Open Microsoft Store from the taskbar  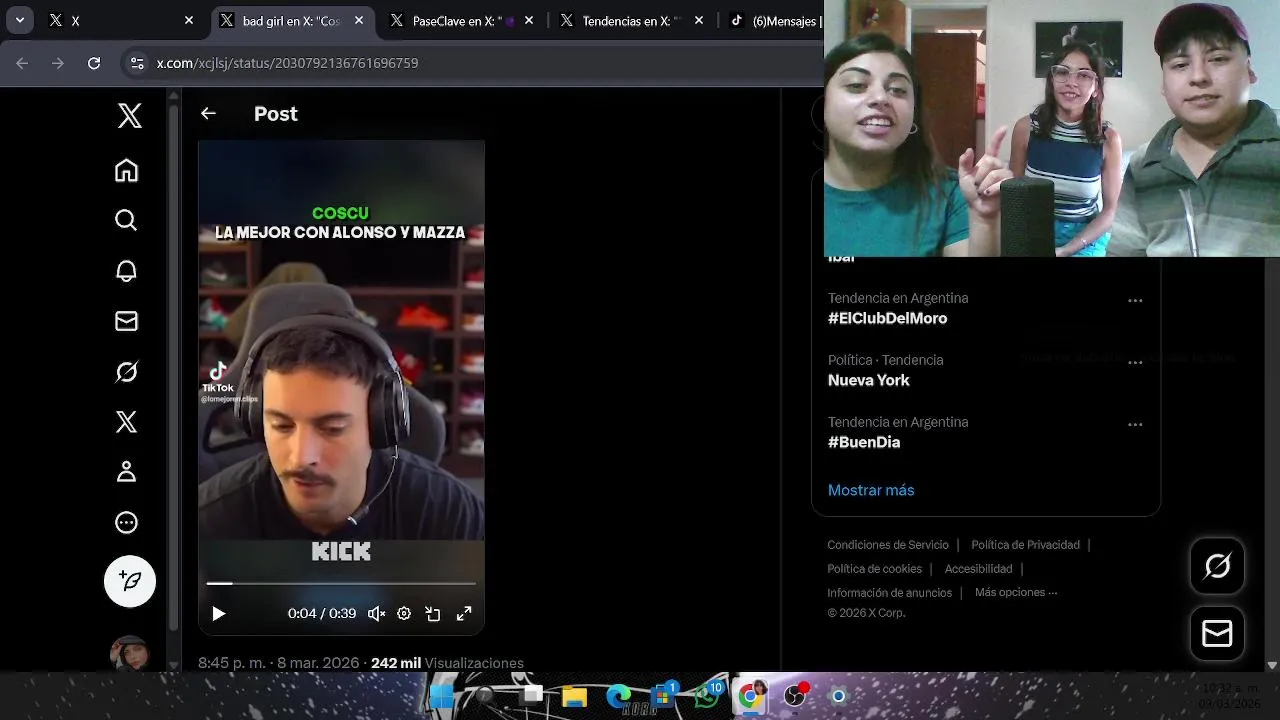coord(663,696)
